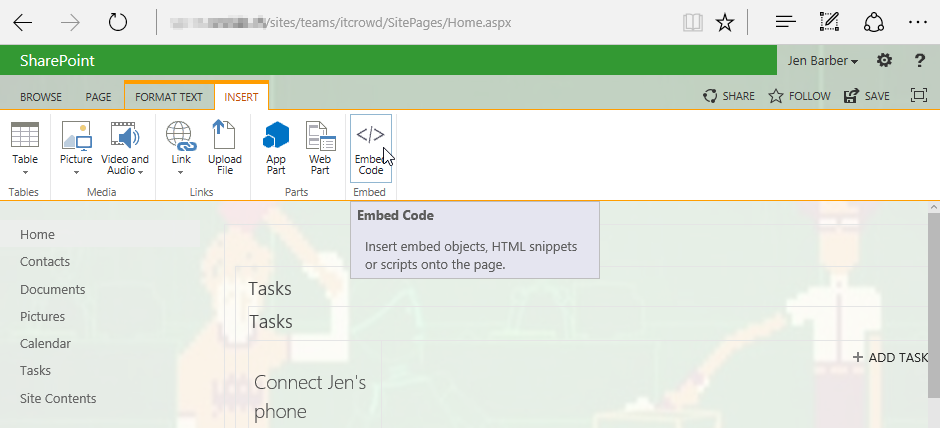
Task: Click the SharePoint brand link
Action: [x=57, y=61]
